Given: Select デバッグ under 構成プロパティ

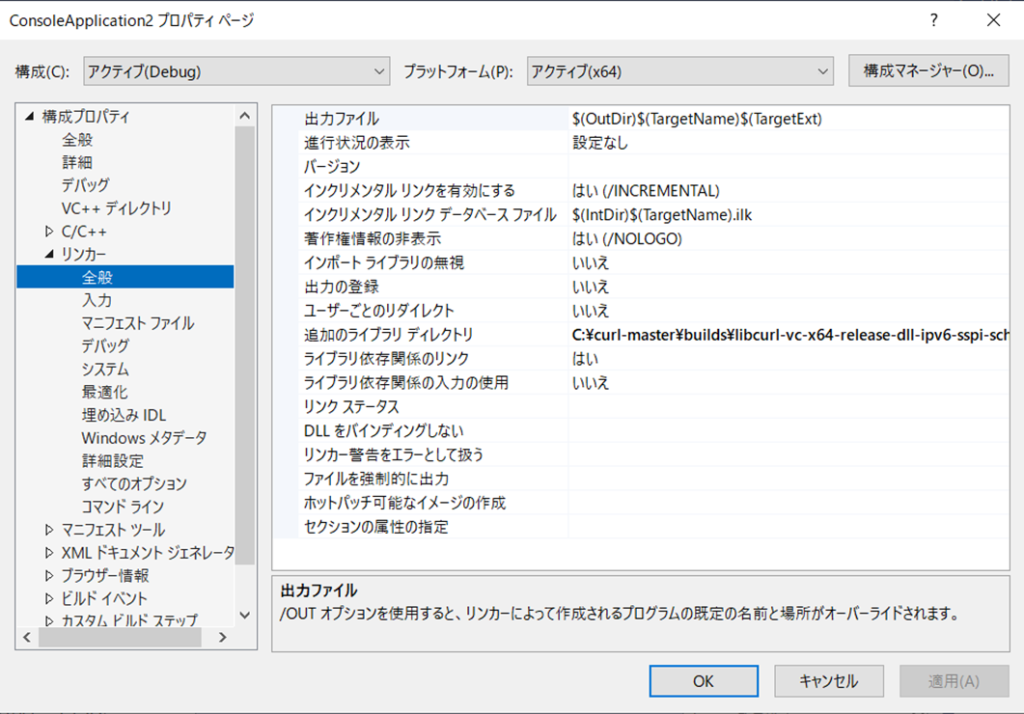Looking at the screenshot, I should (x=85, y=185).
